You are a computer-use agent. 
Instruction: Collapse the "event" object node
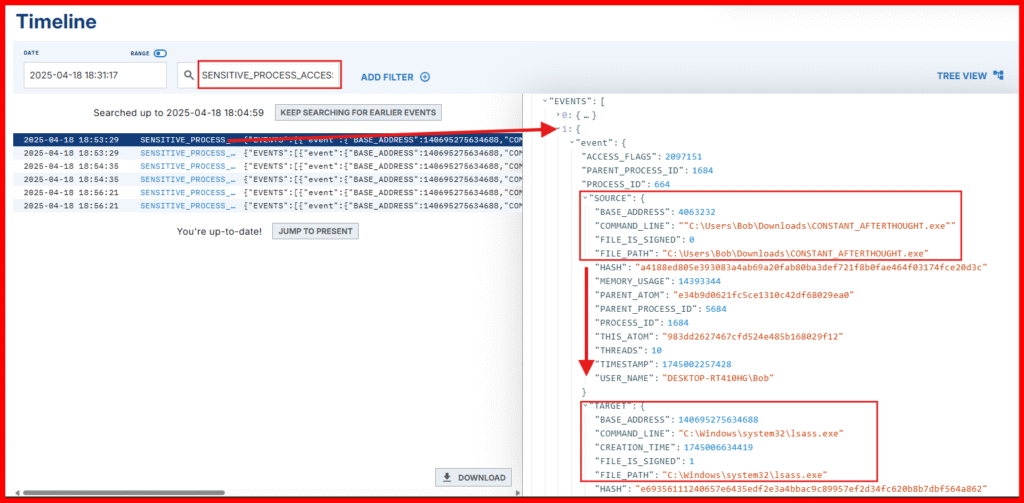coord(573,143)
